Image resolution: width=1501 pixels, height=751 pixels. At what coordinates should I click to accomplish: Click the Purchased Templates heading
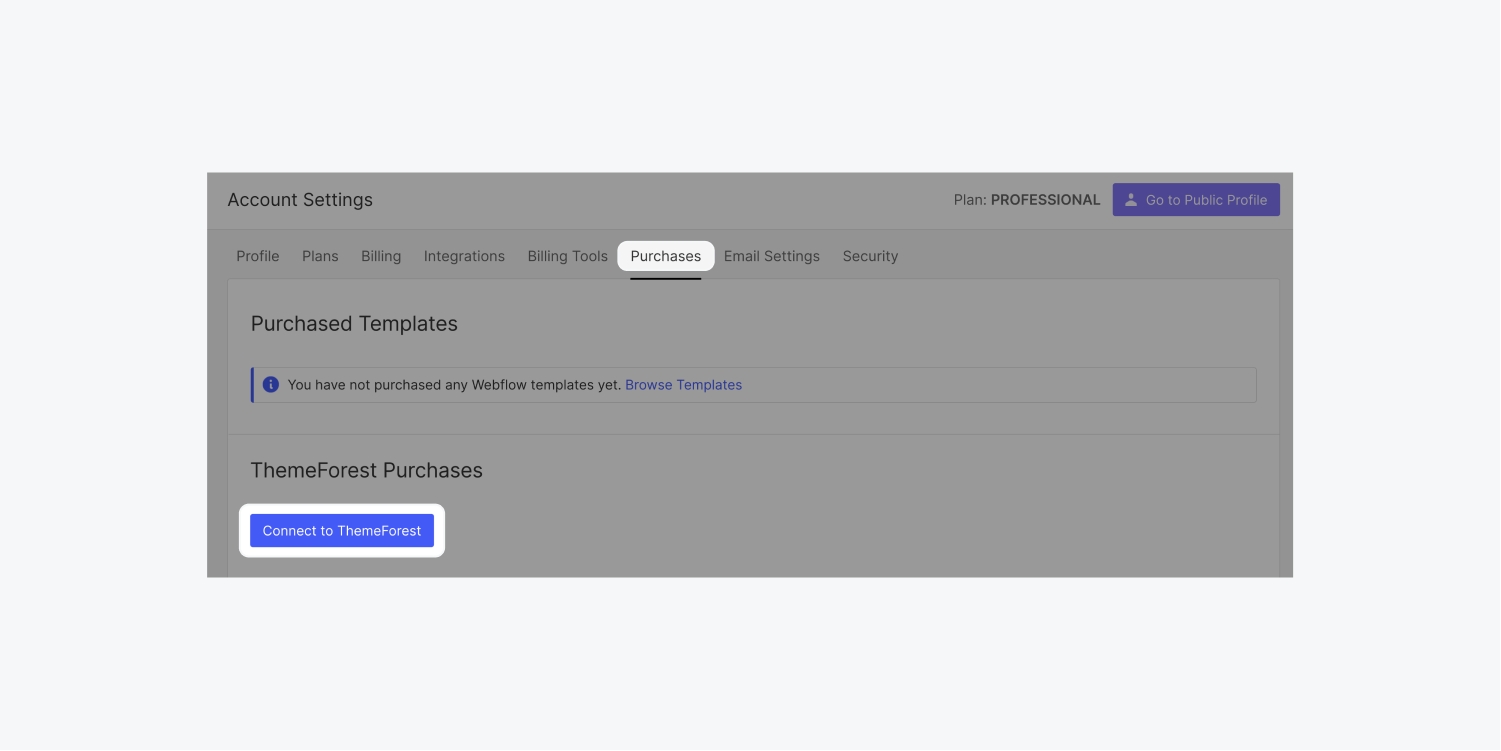coord(354,324)
